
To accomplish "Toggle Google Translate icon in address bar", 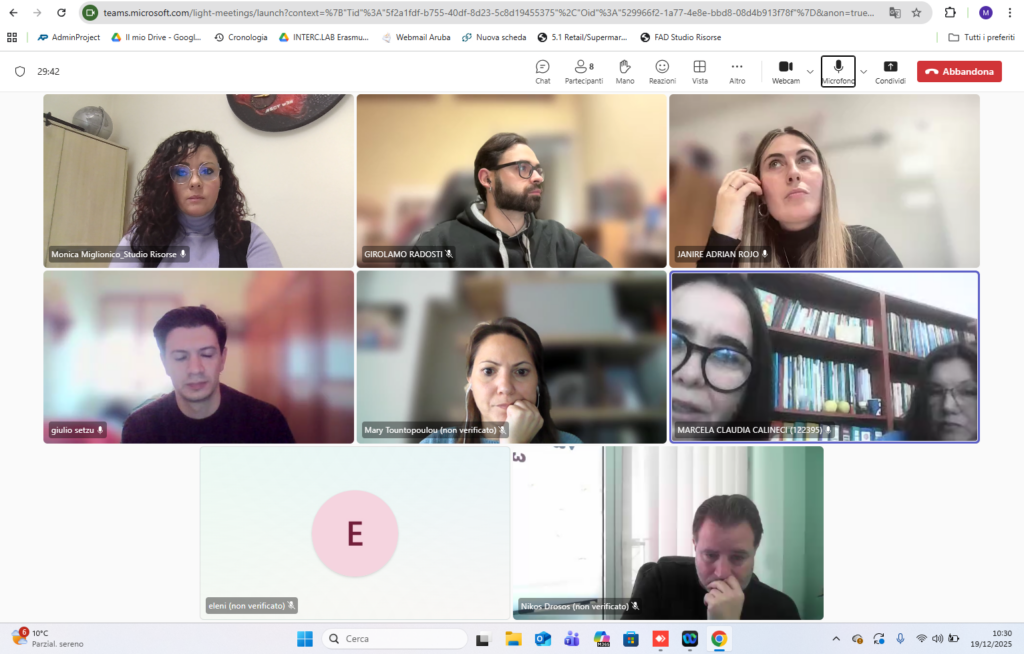I will click(895, 12).
